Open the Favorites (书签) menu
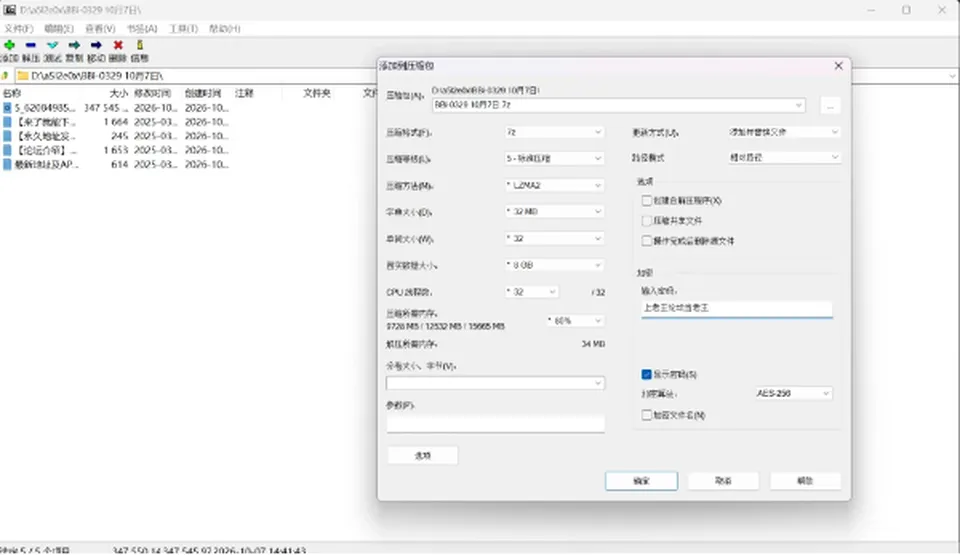The width and height of the screenshot is (960, 555). [142, 29]
